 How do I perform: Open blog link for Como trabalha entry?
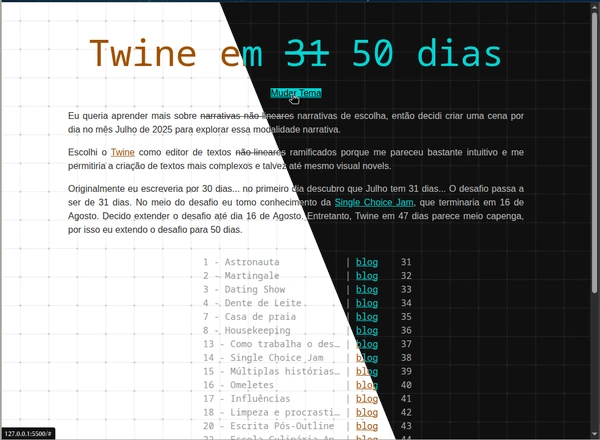[367, 344]
